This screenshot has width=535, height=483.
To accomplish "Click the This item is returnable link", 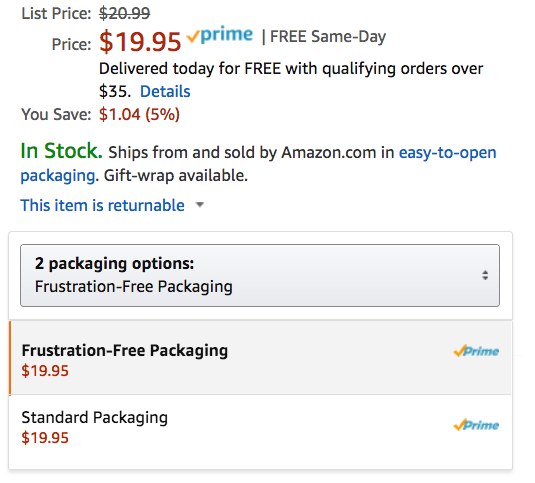I will pos(103,205).
